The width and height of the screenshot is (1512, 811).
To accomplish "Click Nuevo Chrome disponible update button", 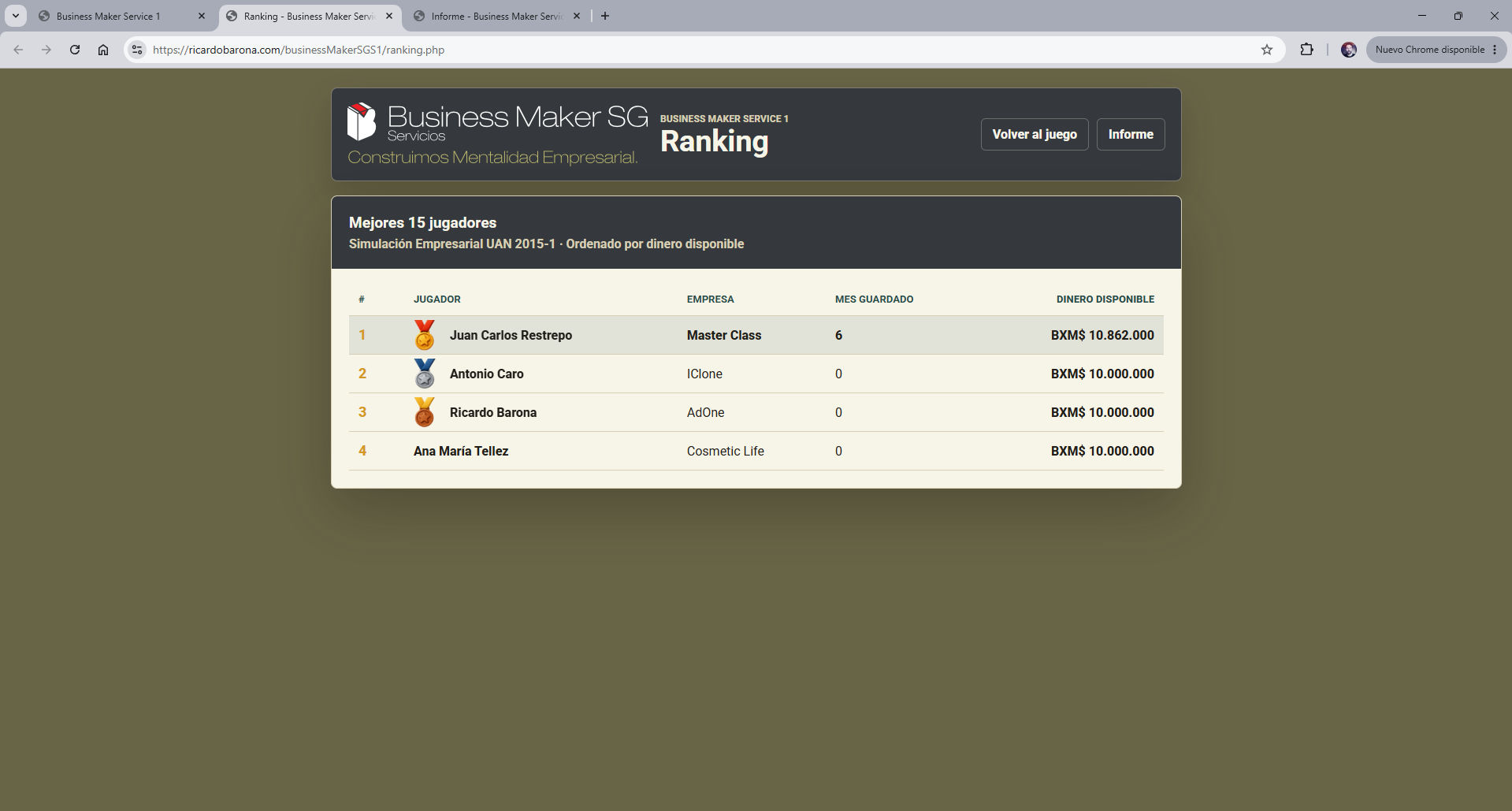I will coord(1436,50).
